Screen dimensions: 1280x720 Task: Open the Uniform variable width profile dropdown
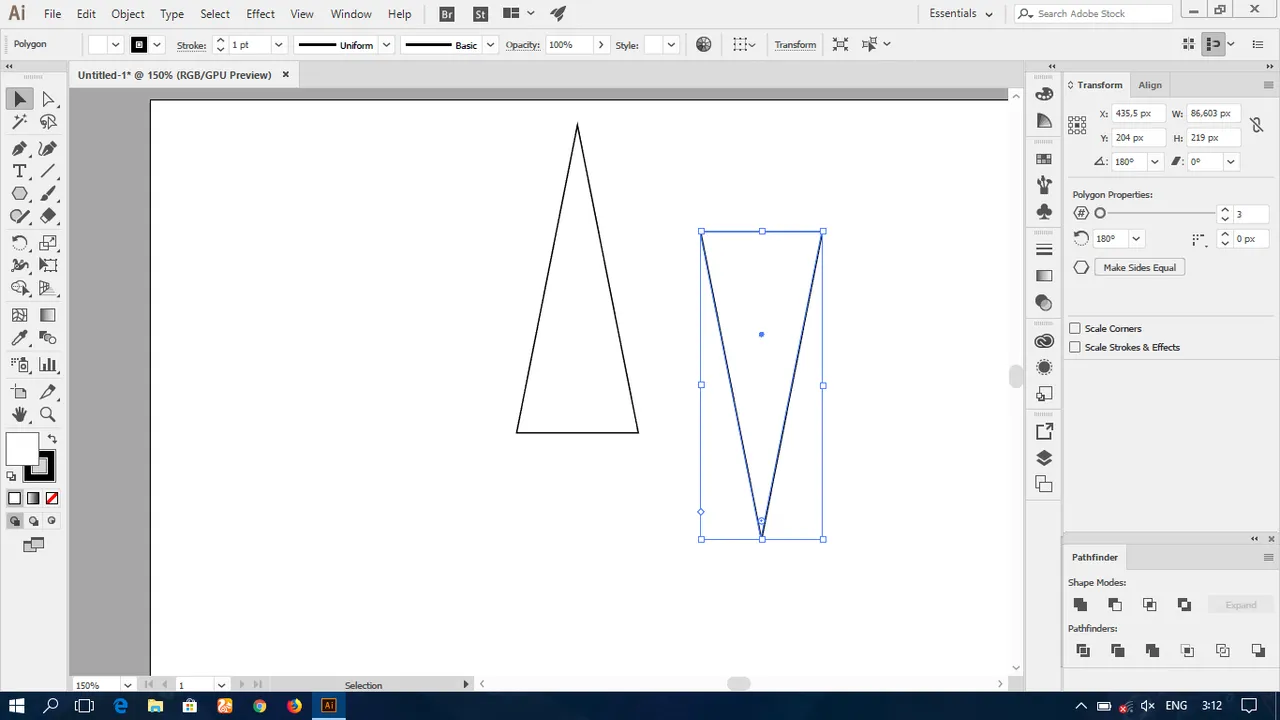point(386,45)
